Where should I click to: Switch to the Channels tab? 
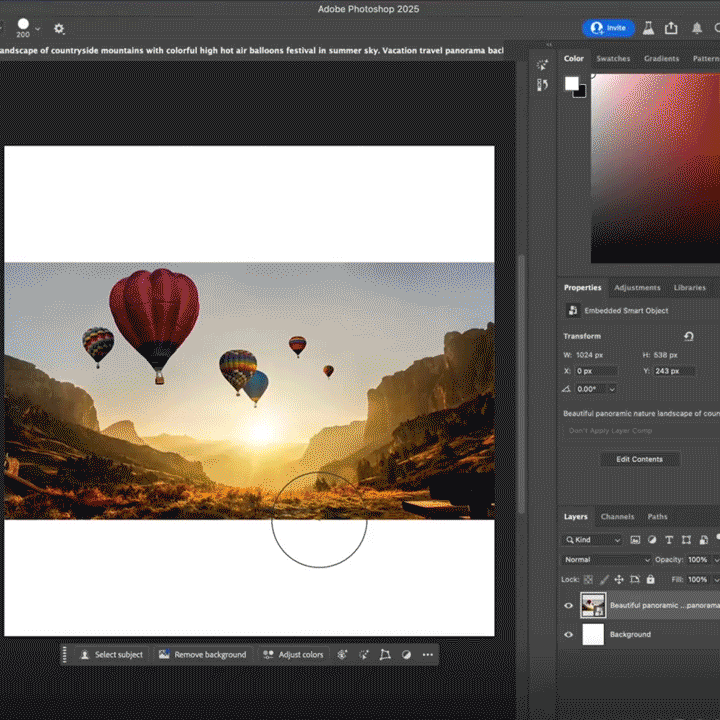pos(617,517)
